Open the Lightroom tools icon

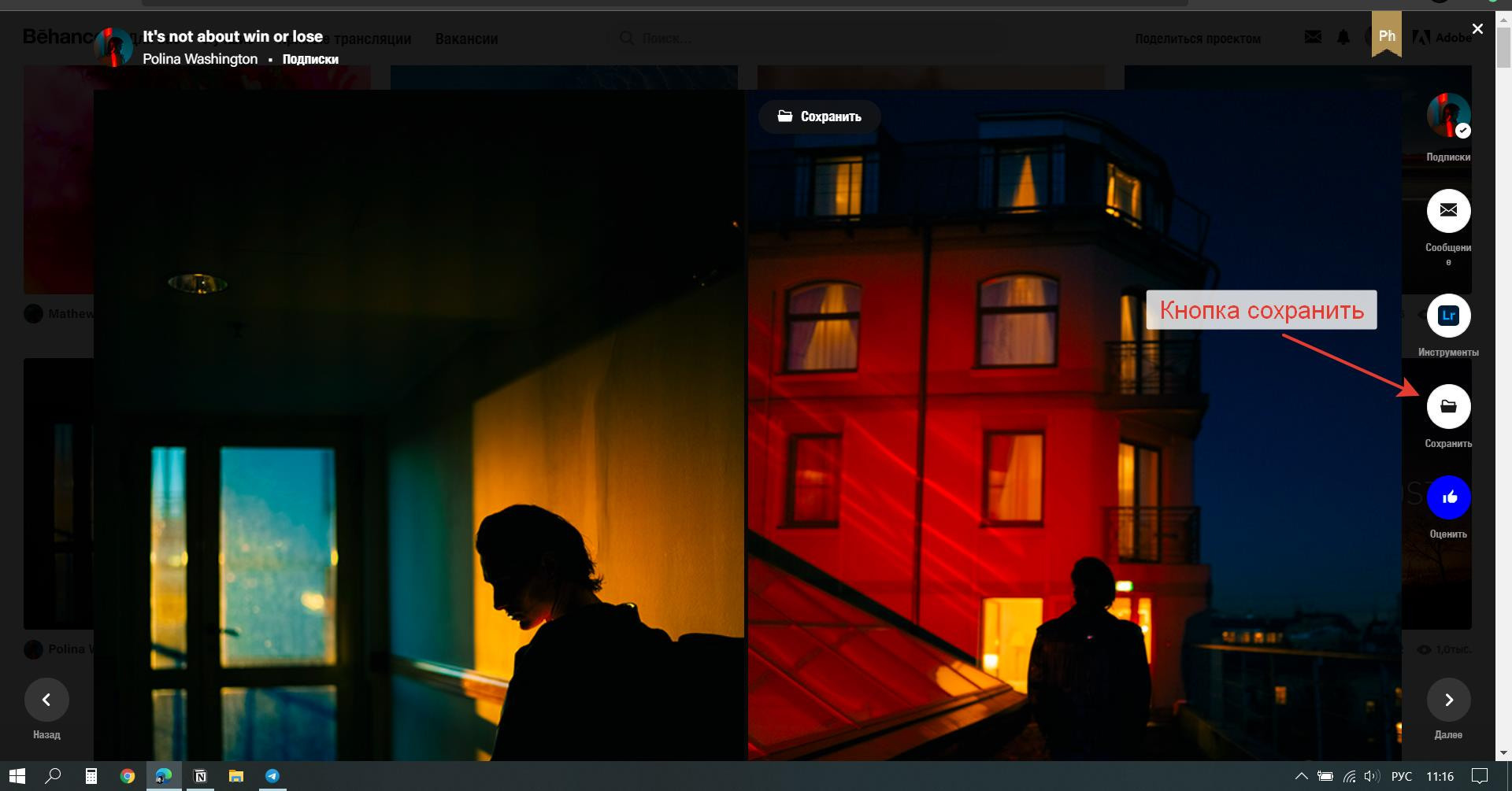[1448, 316]
